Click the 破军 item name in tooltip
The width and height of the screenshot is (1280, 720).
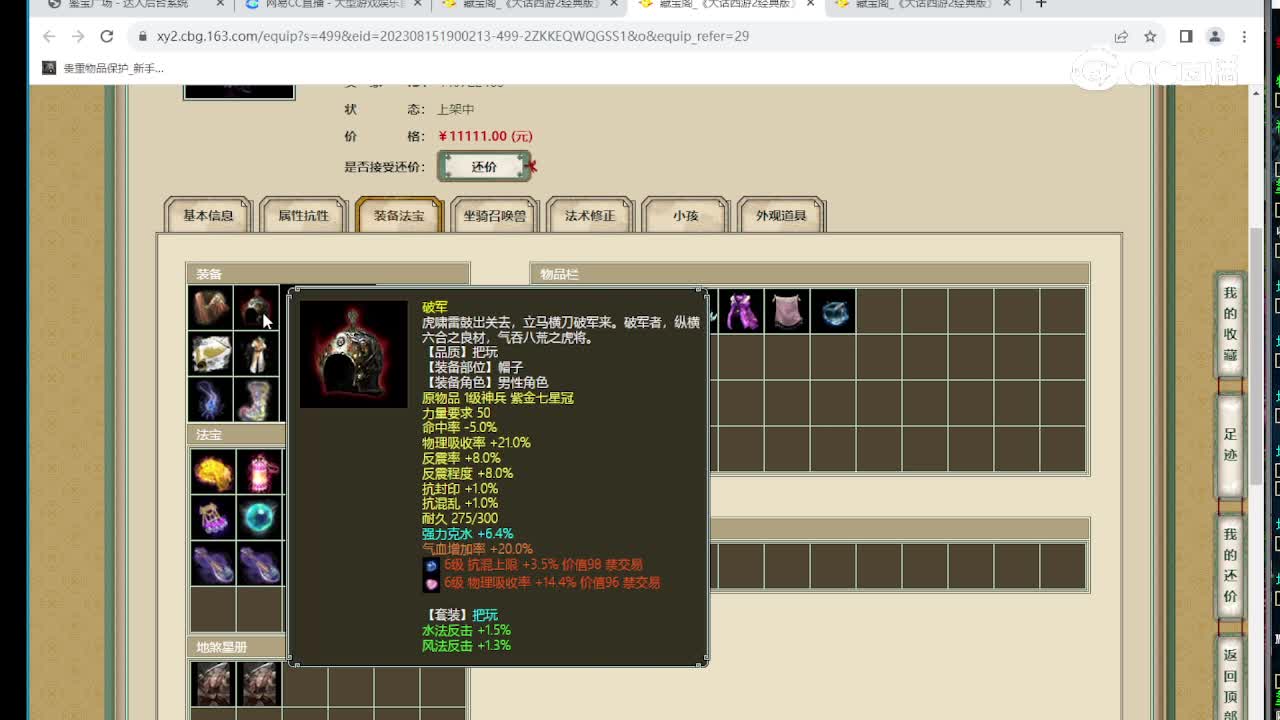point(435,307)
